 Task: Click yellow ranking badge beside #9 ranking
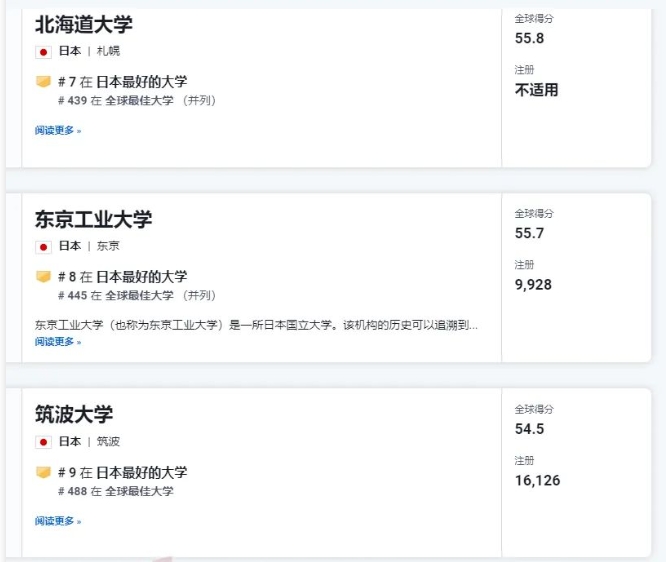43,472
